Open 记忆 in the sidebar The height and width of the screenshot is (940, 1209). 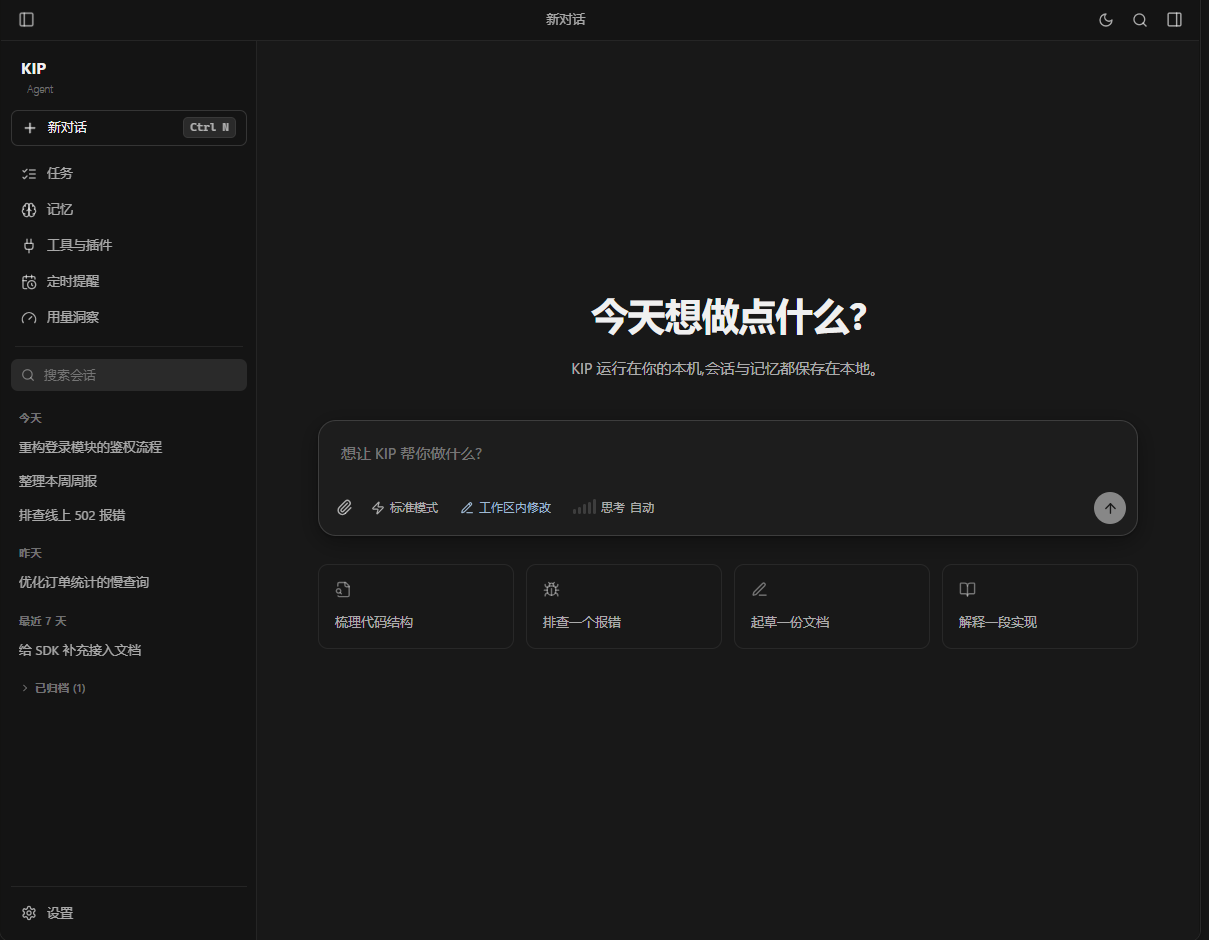[129, 210]
